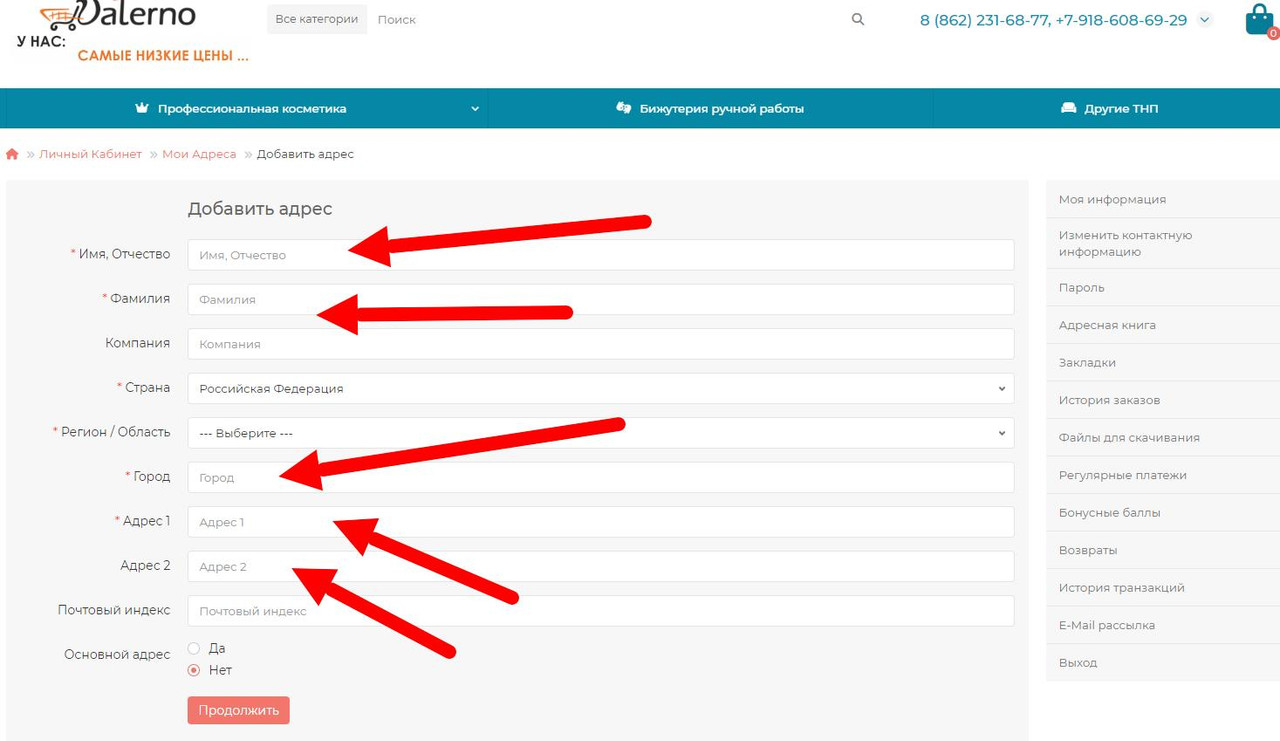
Task: Select Да for Основной адрес
Action: pyautogui.click(x=194, y=648)
